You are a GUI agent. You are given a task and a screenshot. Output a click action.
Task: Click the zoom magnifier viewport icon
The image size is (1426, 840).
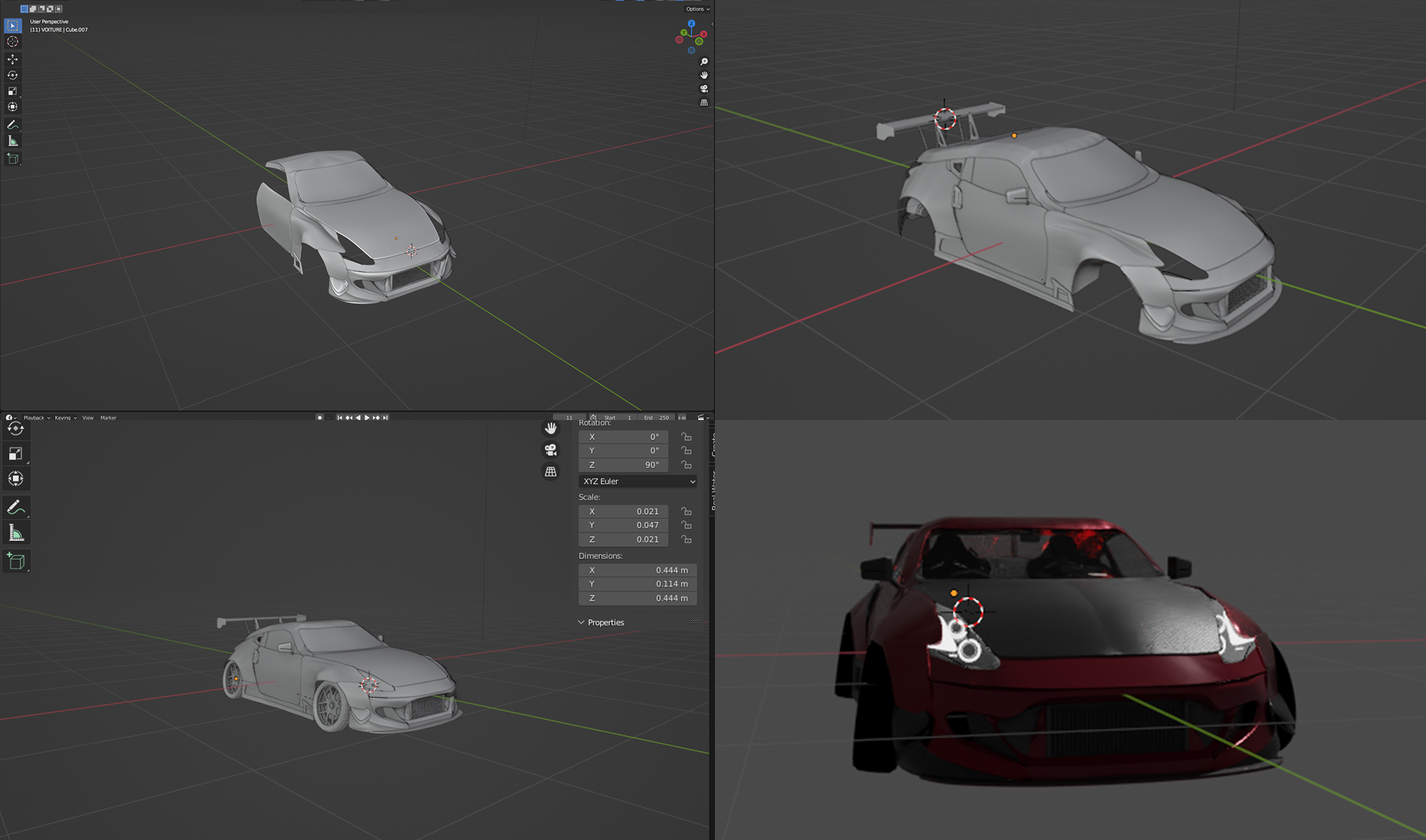click(x=704, y=61)
